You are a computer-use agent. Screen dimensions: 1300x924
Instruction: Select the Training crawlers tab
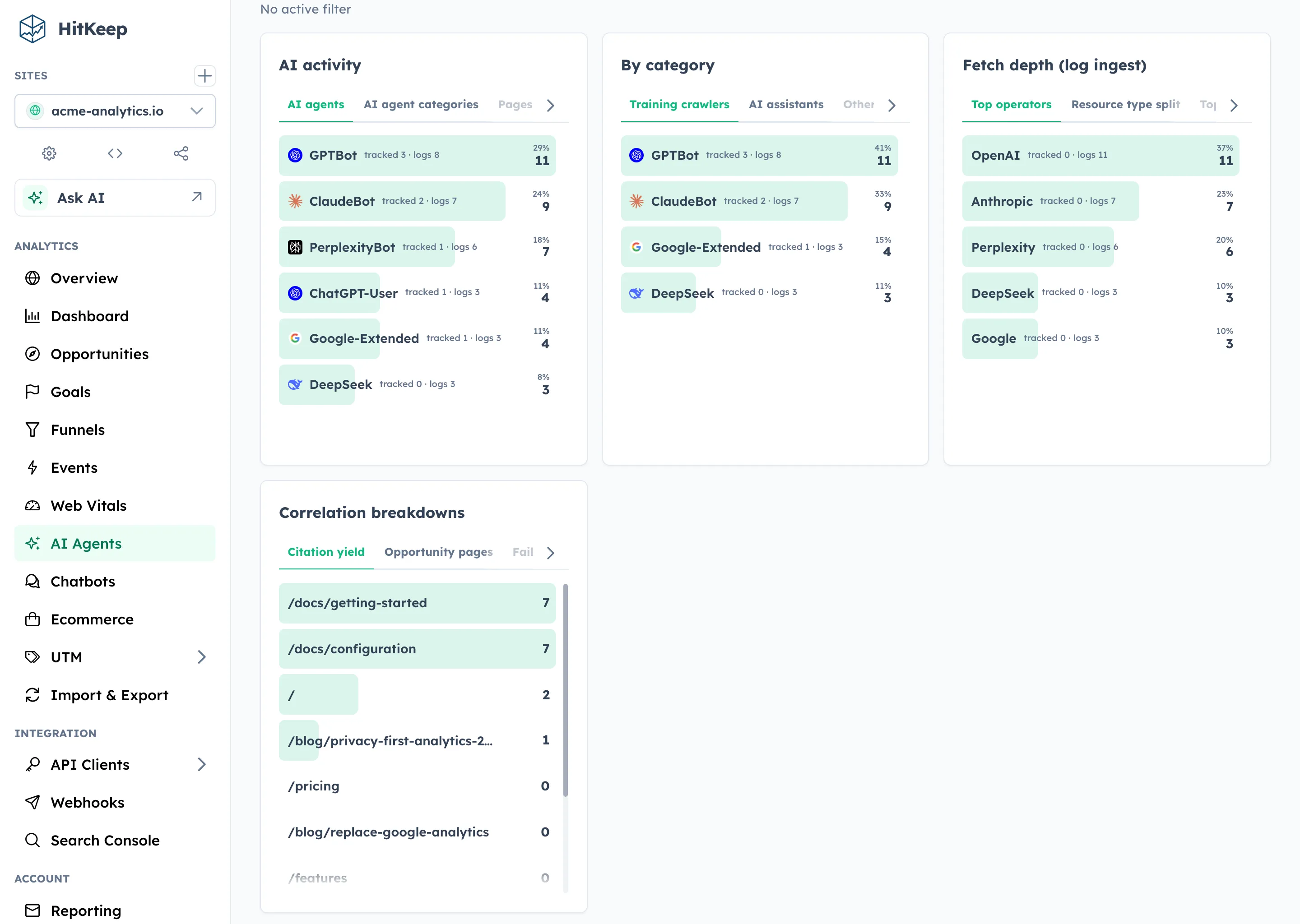(679, 105)
